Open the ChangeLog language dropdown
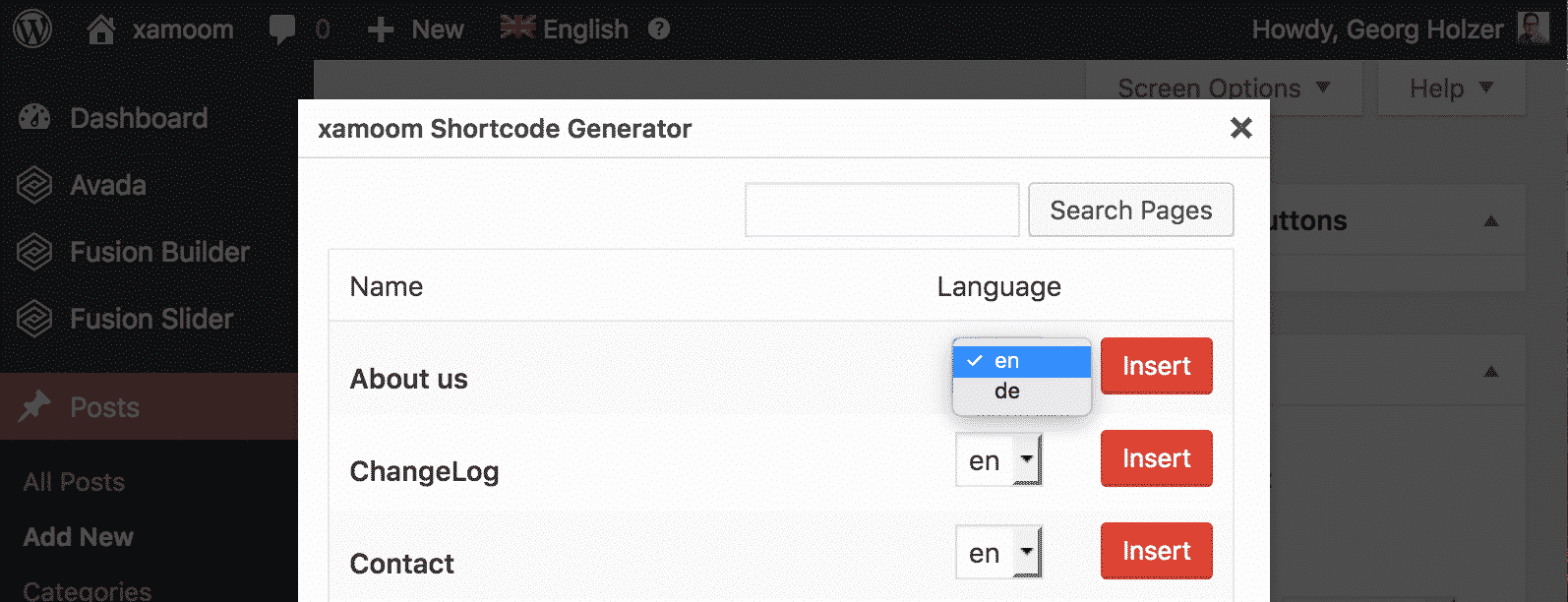This screenshot has width=1568, height=602. [998, 460]
